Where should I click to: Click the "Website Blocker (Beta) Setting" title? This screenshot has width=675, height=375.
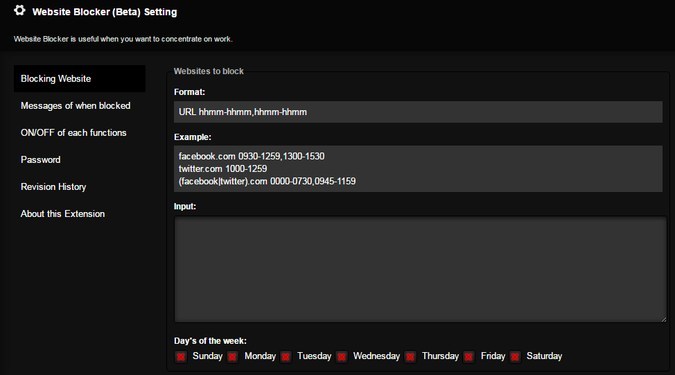[x=105, y=12]
